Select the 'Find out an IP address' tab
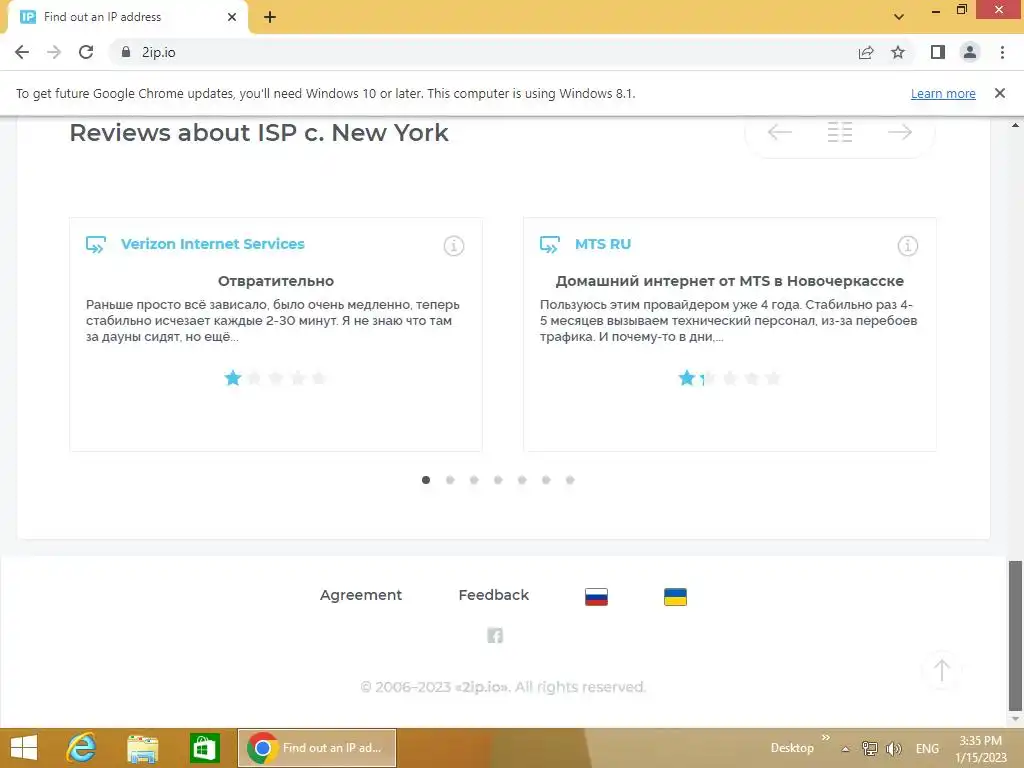1024x768 pixels. click(127, 17)
